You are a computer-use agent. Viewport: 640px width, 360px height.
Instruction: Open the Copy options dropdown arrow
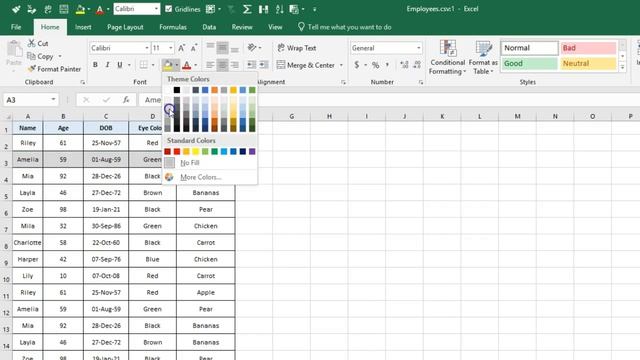point(60,56)
